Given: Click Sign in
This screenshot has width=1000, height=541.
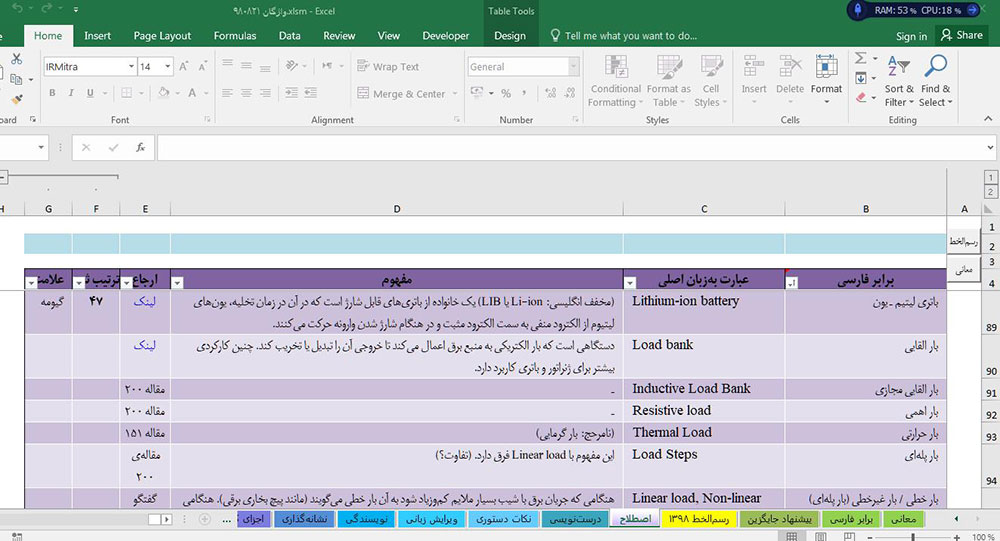Looking at the screenshot, I should [x=911, y=36].
